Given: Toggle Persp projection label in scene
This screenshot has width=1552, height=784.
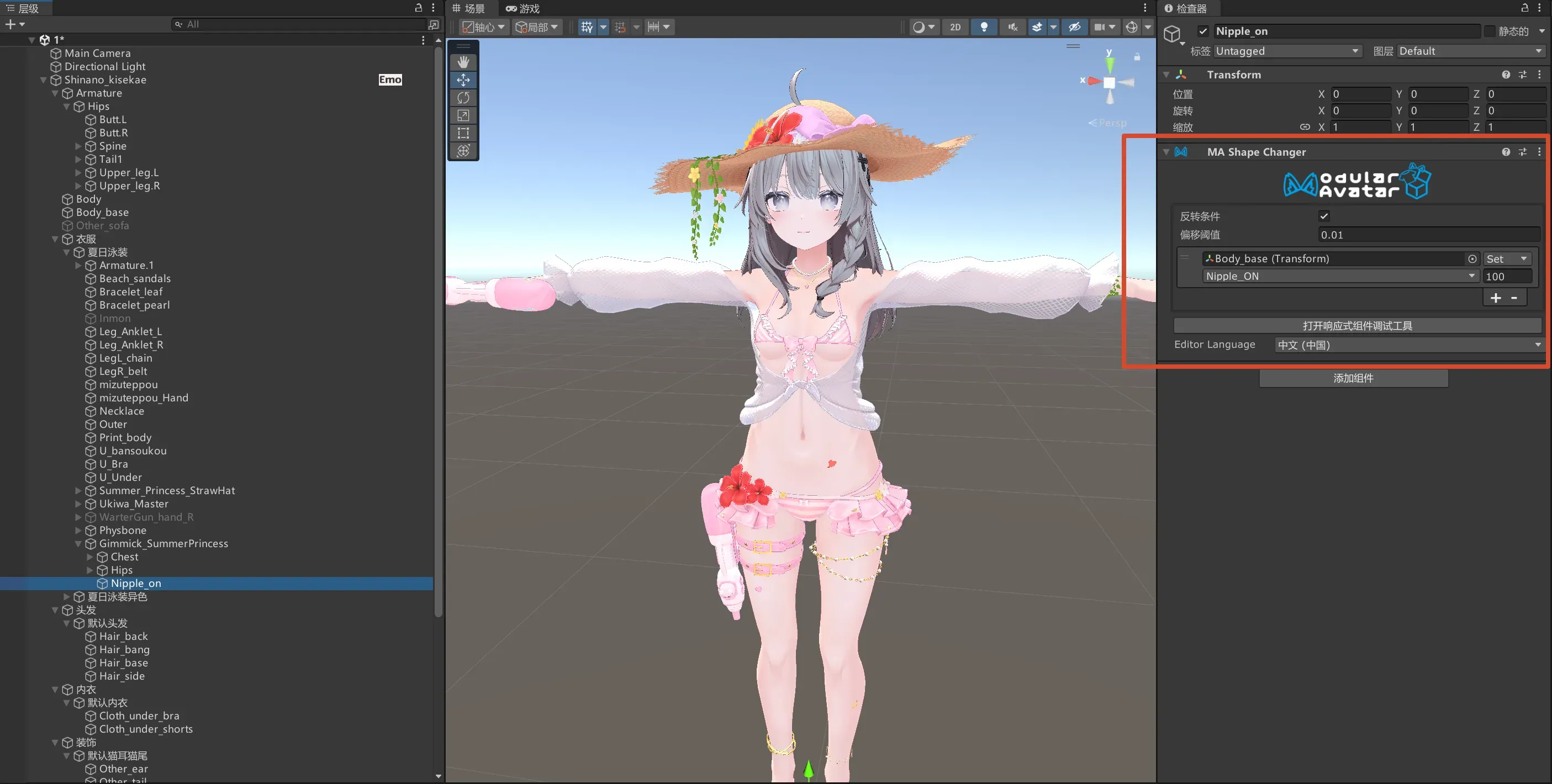Looking at the screenshot, I should 1107,123.
